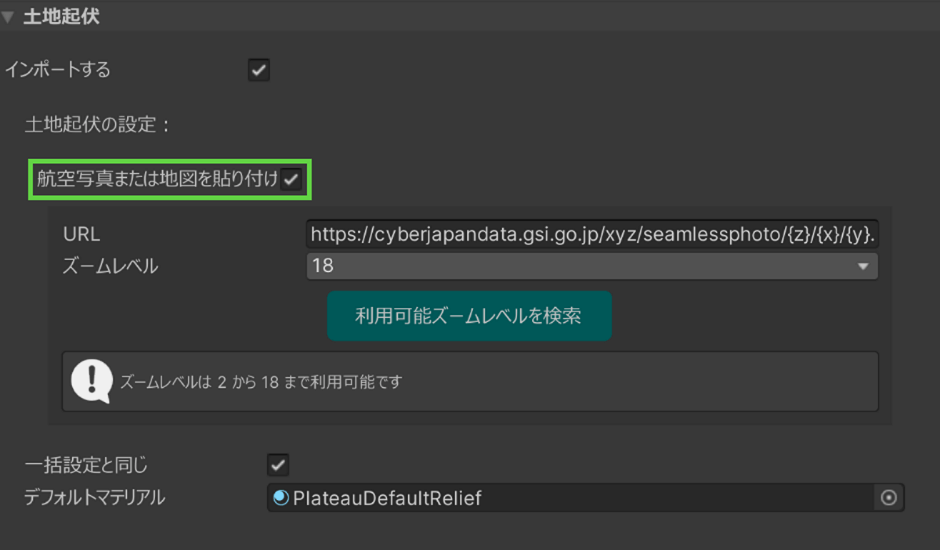The height and width of the screenshot is (550, 940).
Task: Toggle 航空写真または地図を貼り付け checkbox
Action: tap(291, 179)
